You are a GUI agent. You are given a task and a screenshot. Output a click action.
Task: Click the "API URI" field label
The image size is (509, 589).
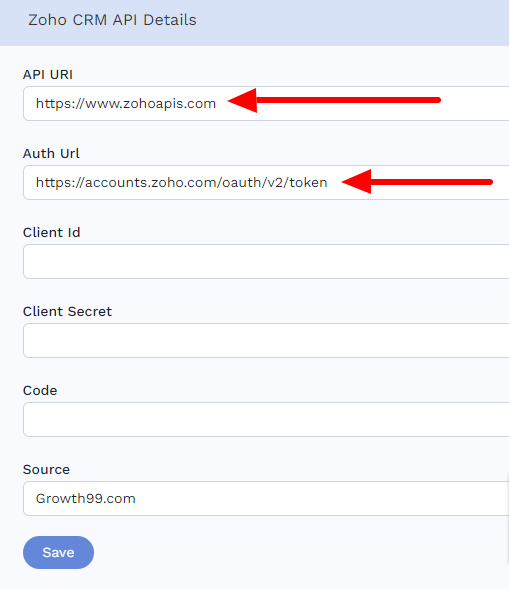point(48,74)
